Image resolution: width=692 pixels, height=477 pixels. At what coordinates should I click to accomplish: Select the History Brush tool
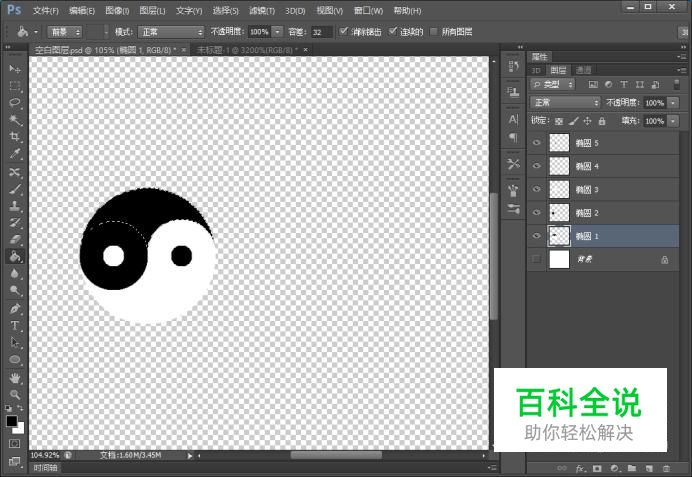click(15, 222)
